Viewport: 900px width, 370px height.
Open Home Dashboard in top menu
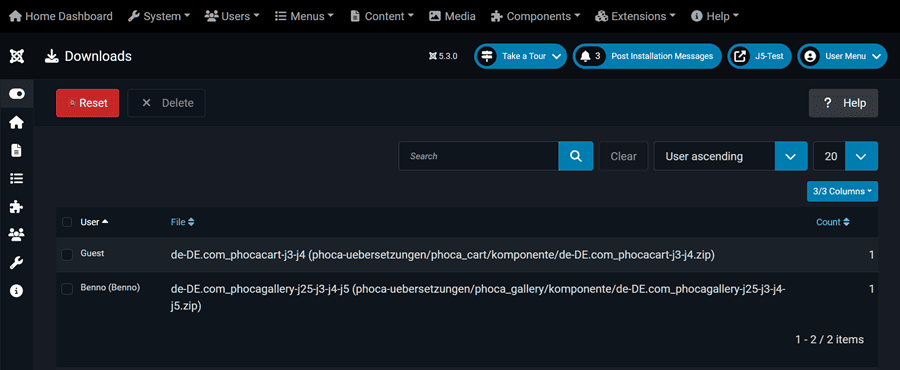pos(61,16)
